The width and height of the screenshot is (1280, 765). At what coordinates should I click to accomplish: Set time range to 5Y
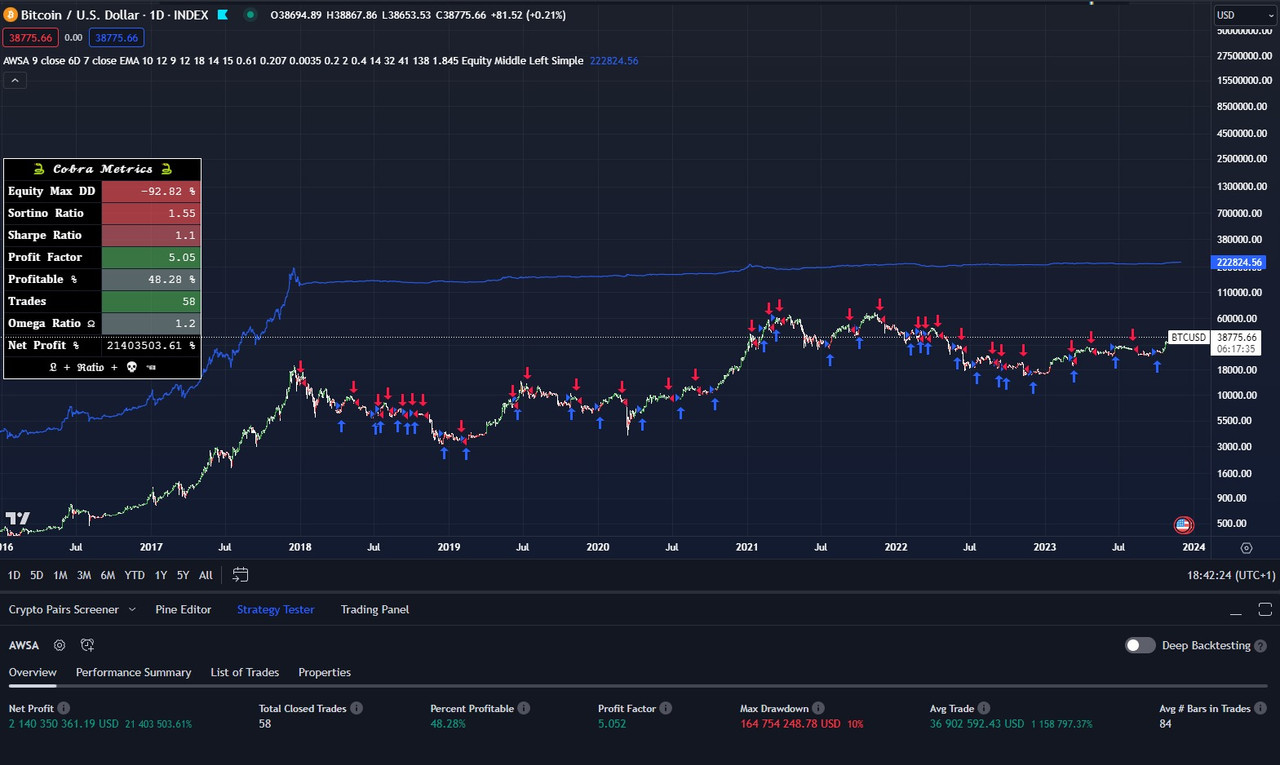click(183, 575)
